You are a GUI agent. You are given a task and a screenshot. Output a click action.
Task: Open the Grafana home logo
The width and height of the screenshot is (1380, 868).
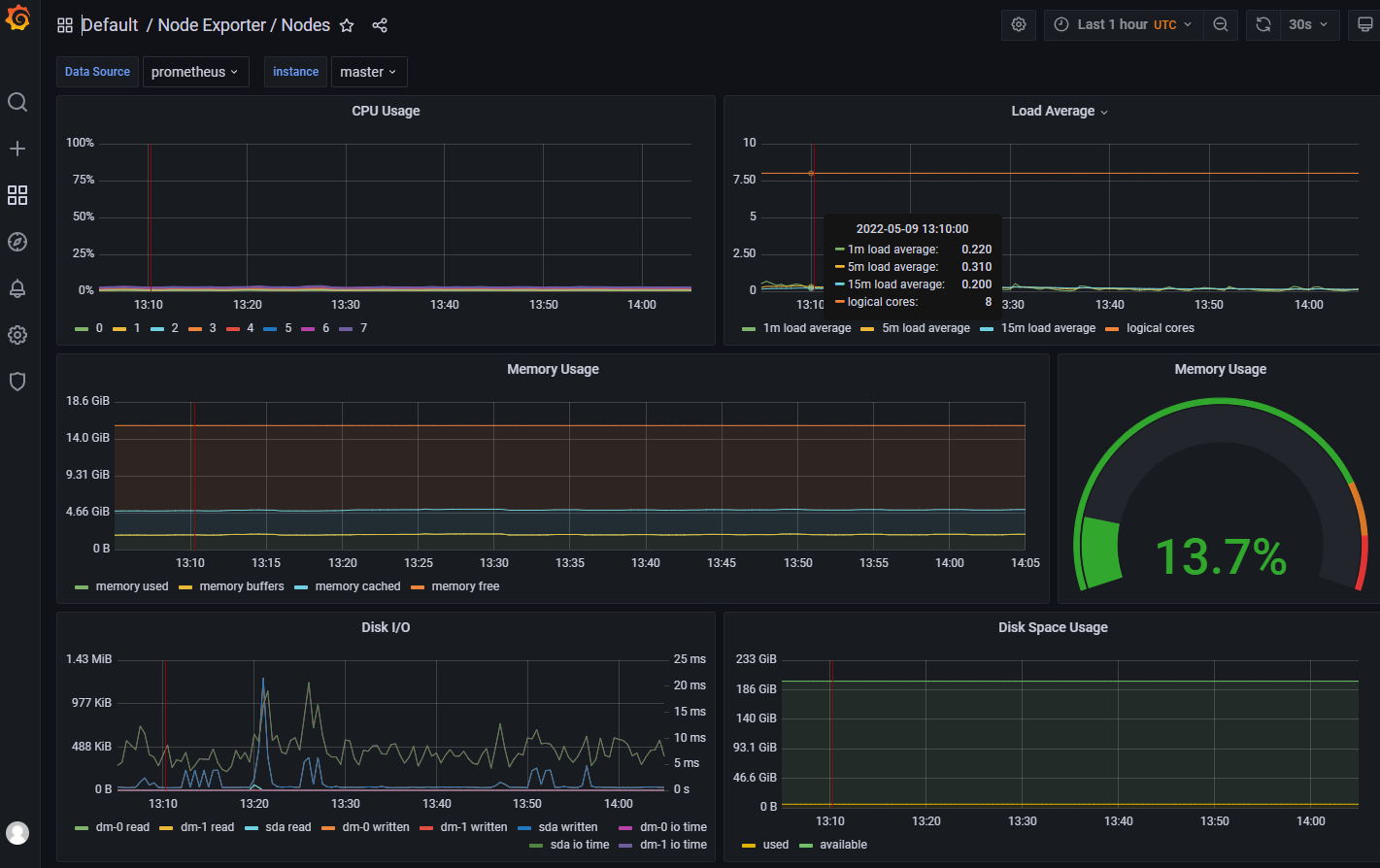tap(17, 17)
